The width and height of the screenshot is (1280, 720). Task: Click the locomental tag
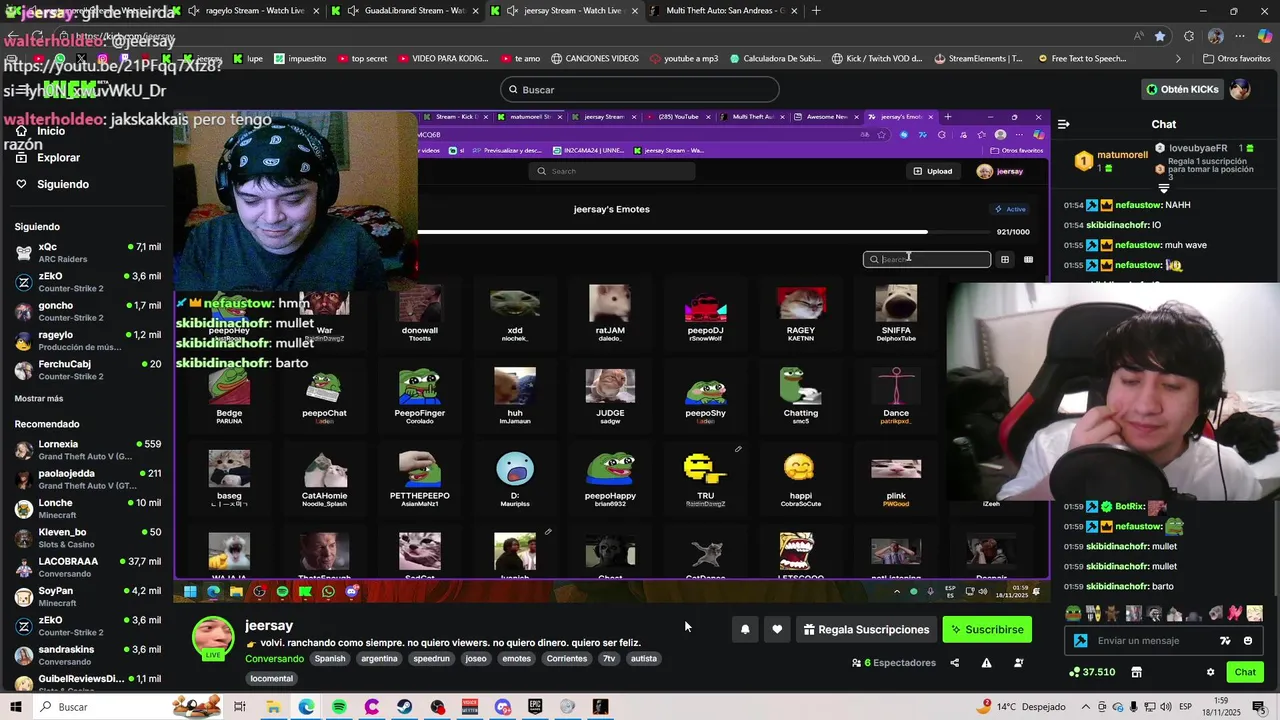click(x=272, y=678)
